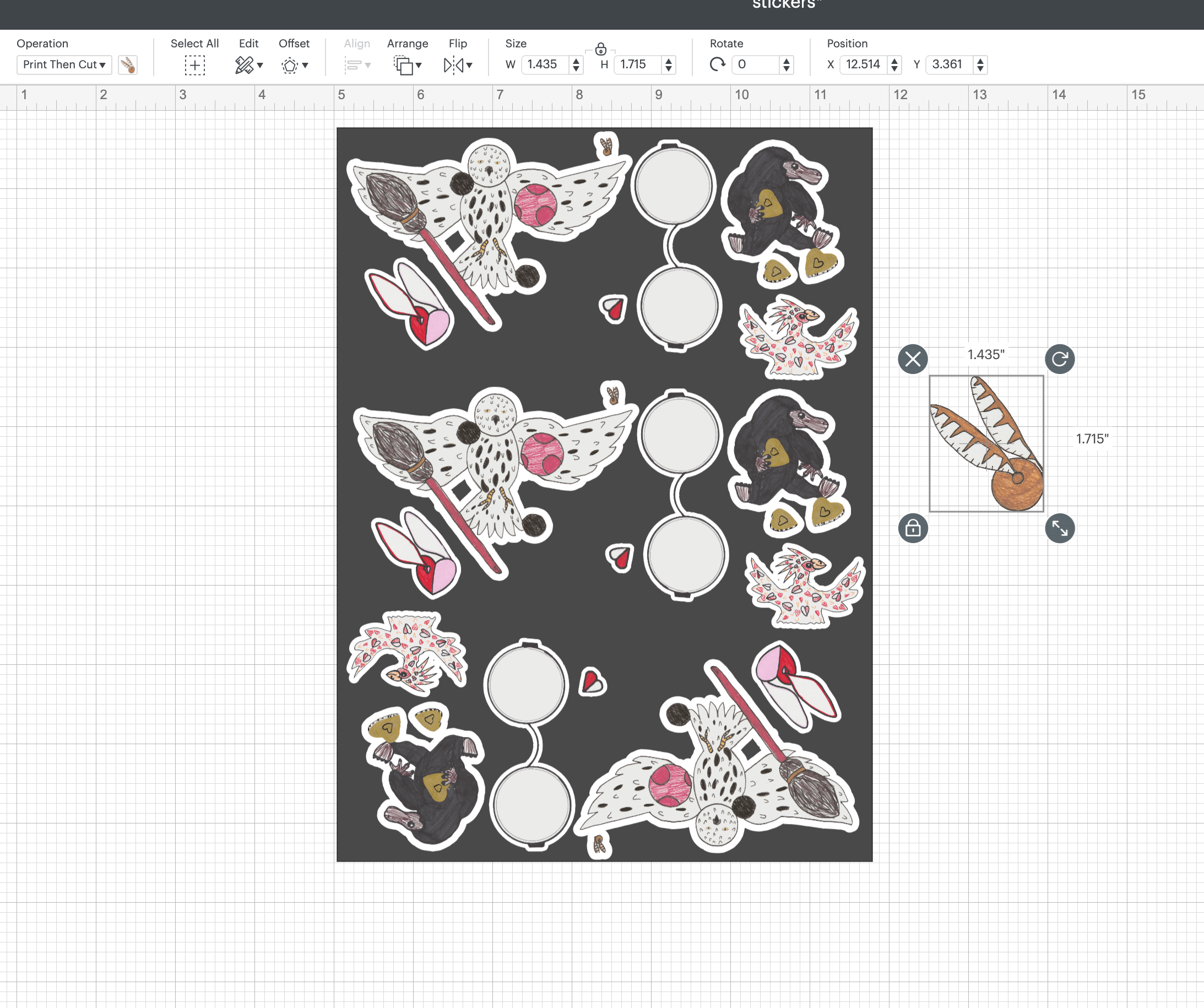The width and height of the screenshot is (1204, 1008).
Task: Open the Edit tool icon
Action: point(244,65)
